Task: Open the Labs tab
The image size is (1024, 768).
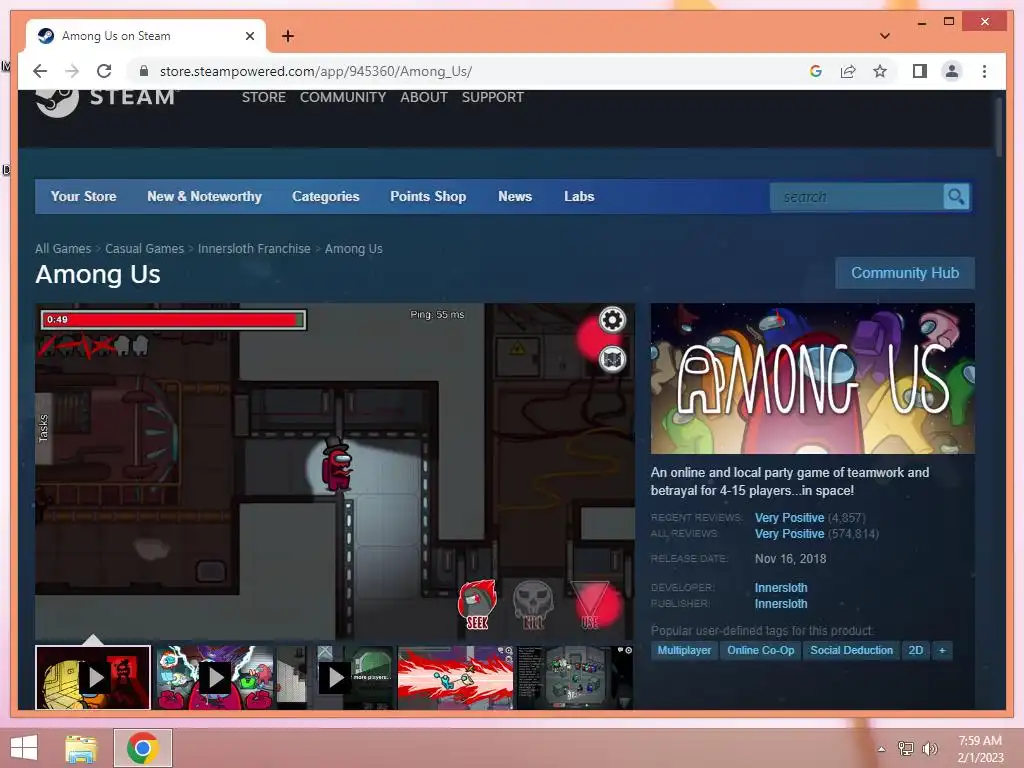Action: 579,197
